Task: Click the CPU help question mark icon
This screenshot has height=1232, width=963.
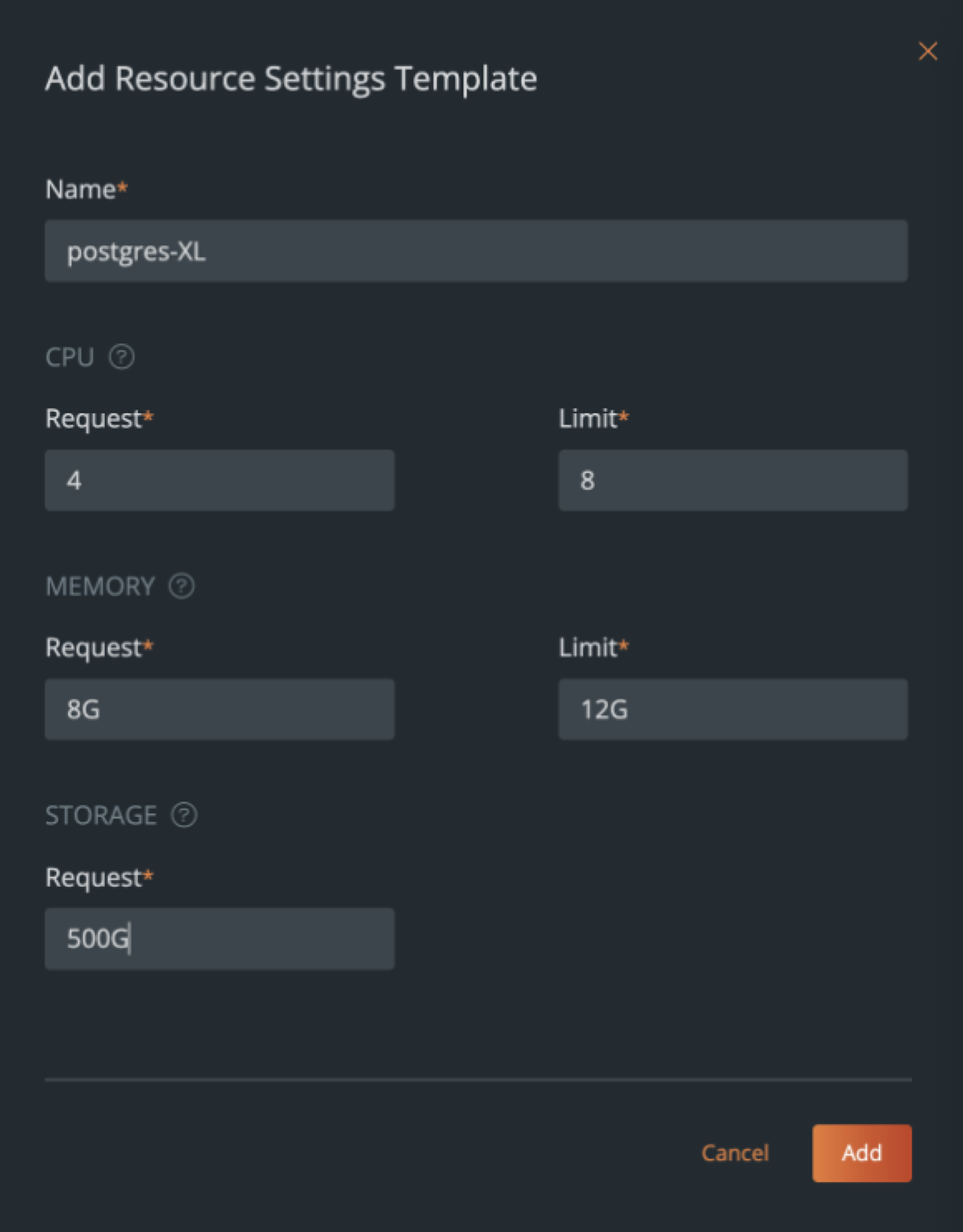Action: [122, 357]
